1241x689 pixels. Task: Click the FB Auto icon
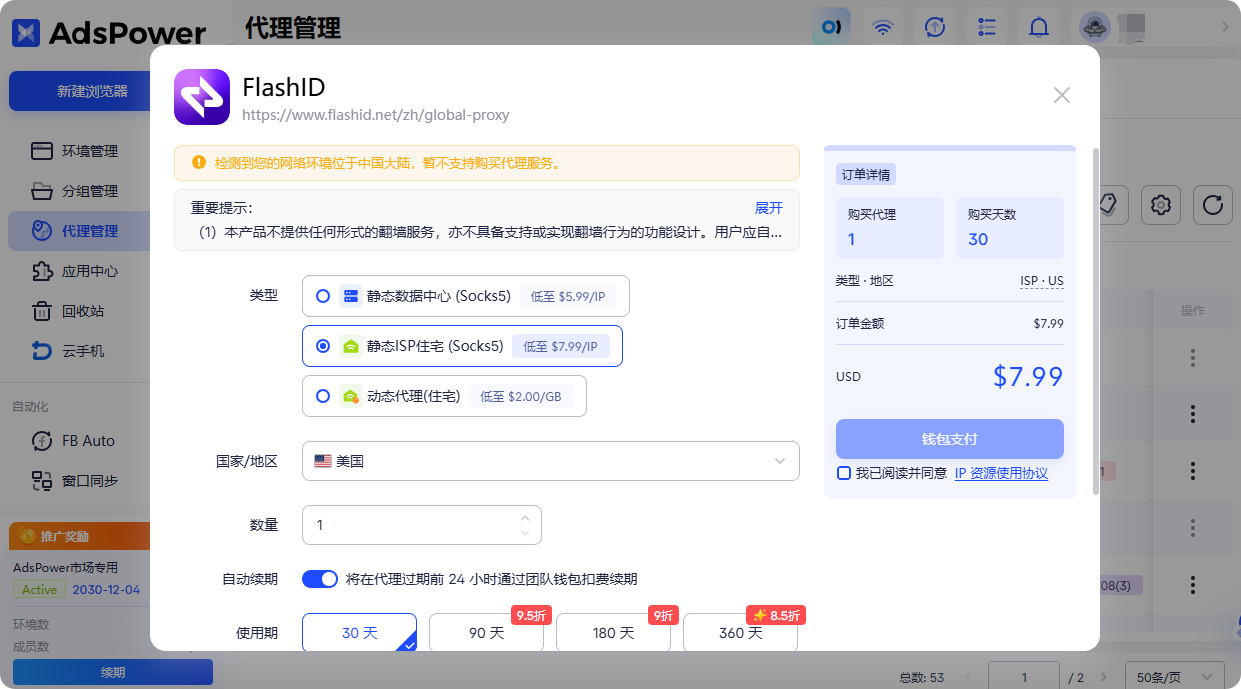(x=42, y=441)
